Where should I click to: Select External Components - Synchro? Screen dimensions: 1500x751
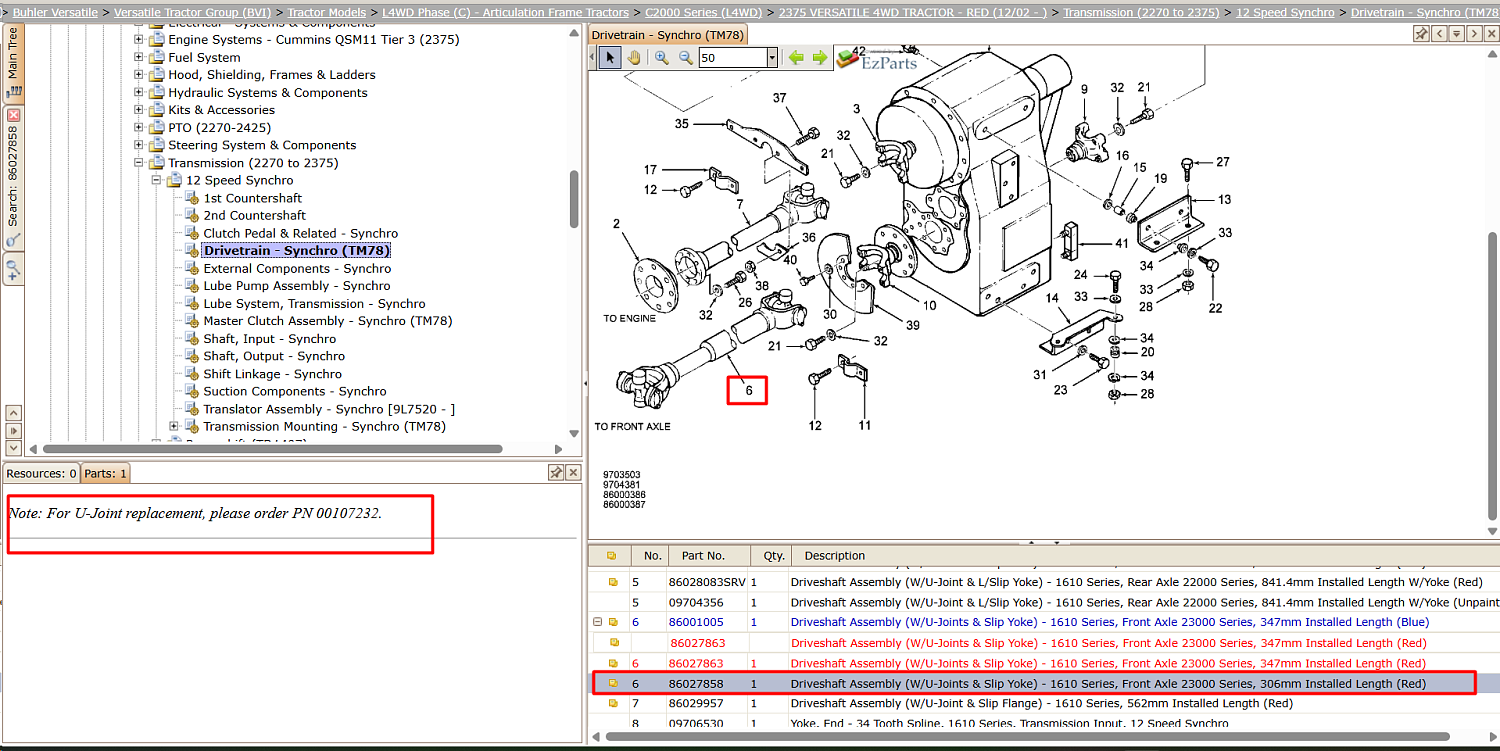click(x=297, y=268)
